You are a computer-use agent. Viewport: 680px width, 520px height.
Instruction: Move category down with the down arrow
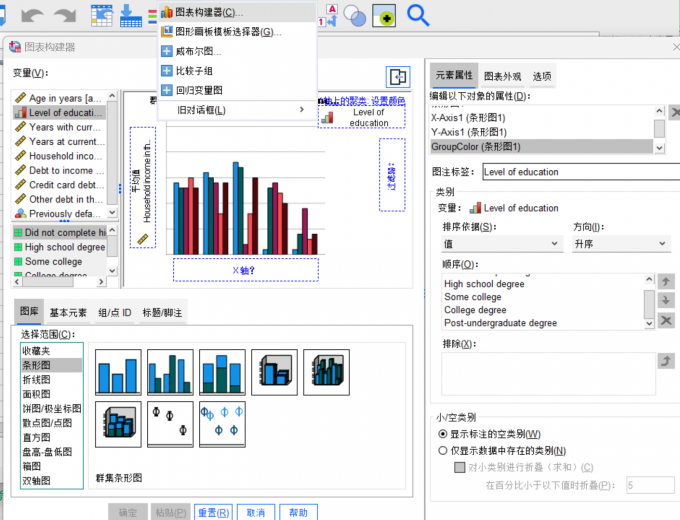coord(666,300)
